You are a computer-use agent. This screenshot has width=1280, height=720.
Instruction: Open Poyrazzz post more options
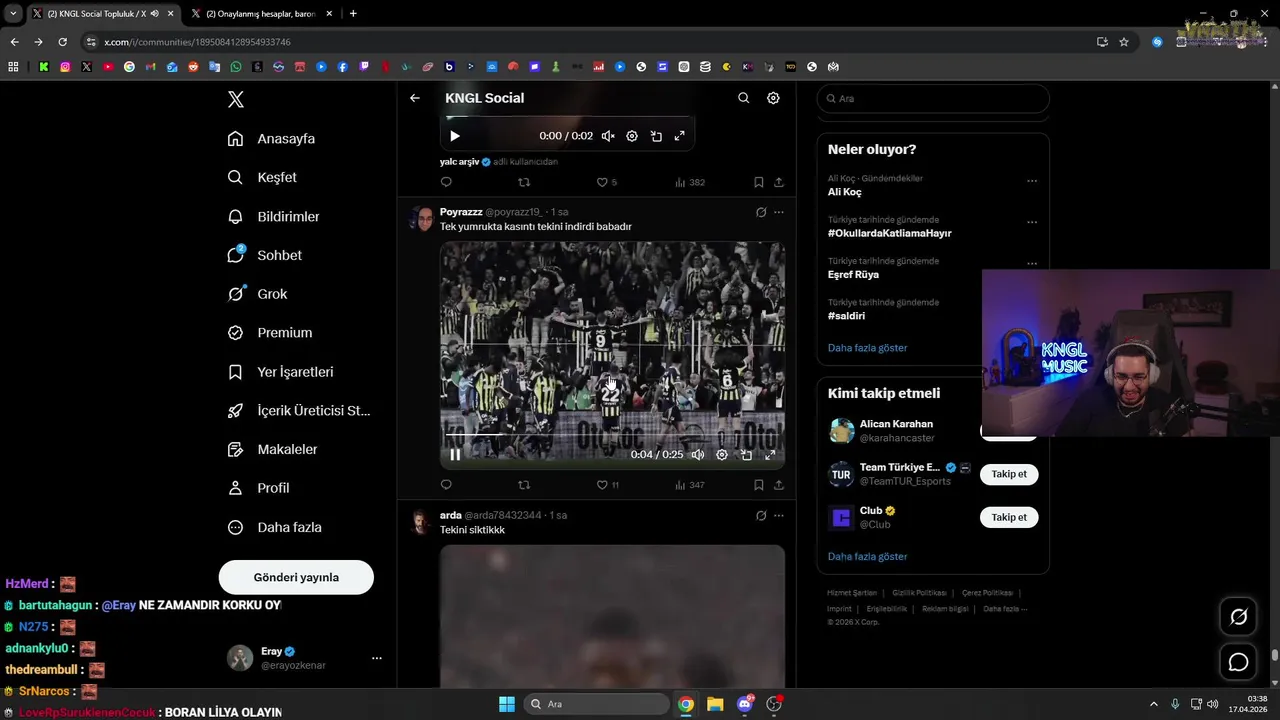pos(779,212)
